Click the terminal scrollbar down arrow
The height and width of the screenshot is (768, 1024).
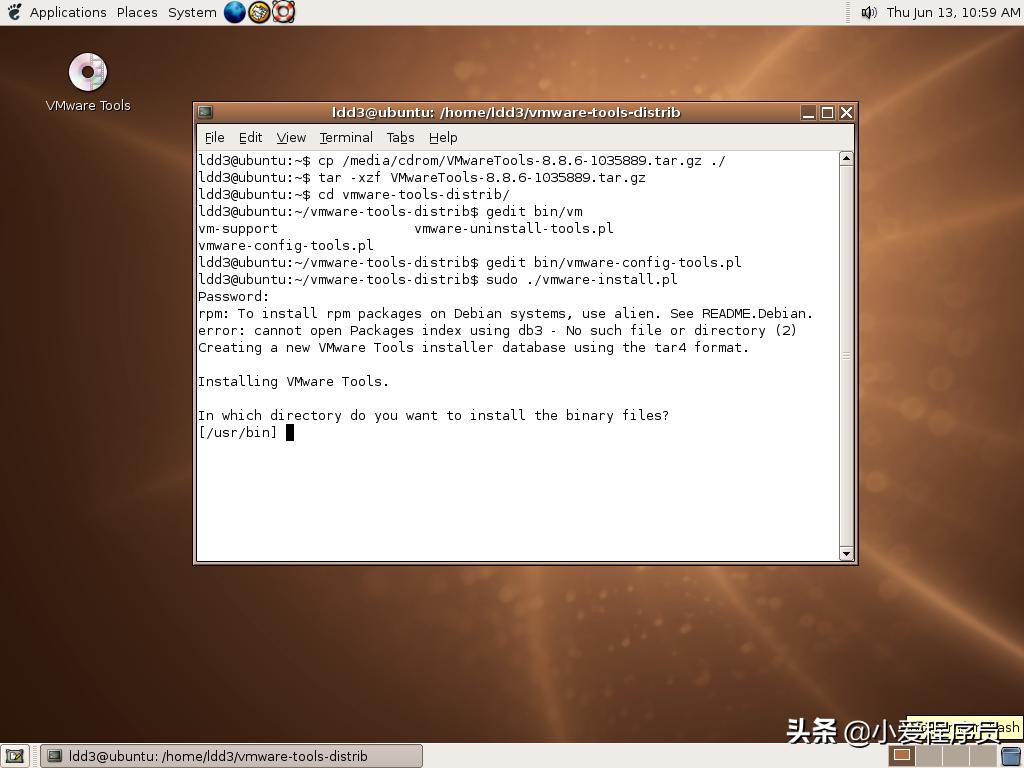(846, 554)
